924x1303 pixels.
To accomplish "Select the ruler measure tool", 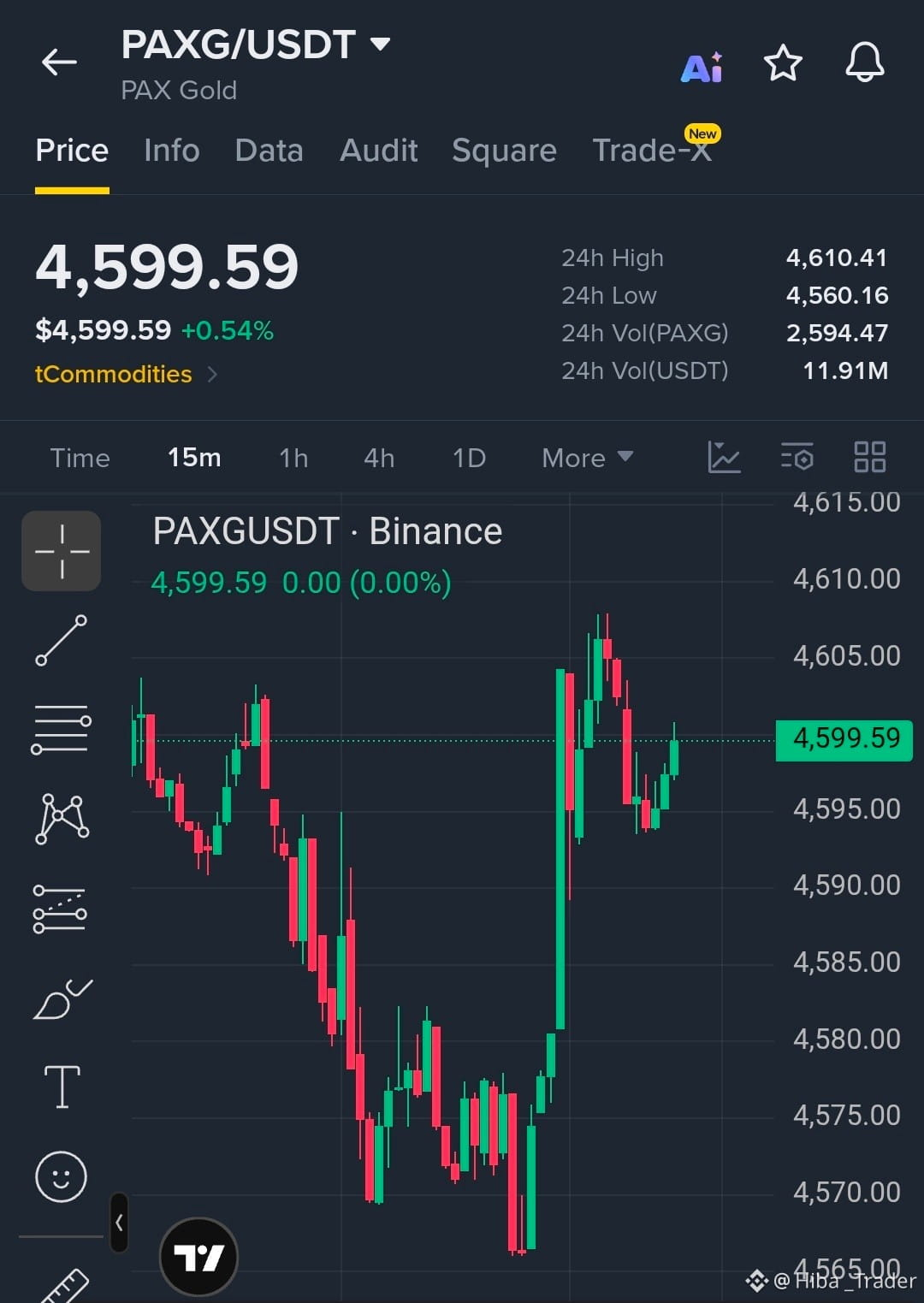I will [65, 1286].
